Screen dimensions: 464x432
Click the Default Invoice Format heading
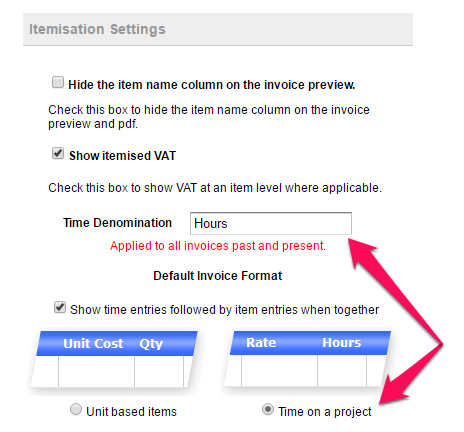[218, 276]
